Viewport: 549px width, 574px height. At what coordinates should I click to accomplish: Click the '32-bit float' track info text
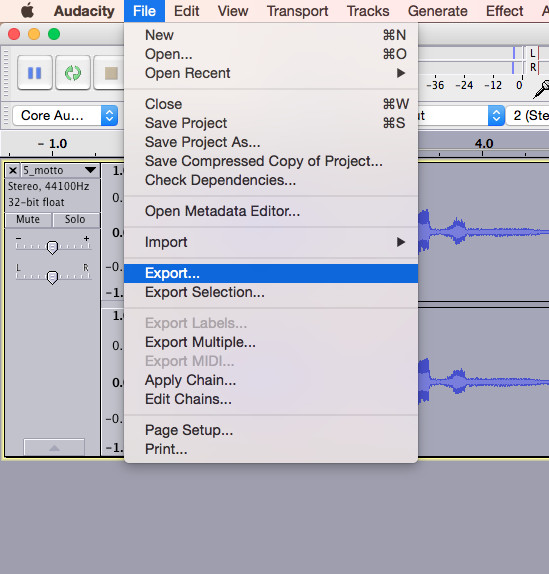[36, 202]
